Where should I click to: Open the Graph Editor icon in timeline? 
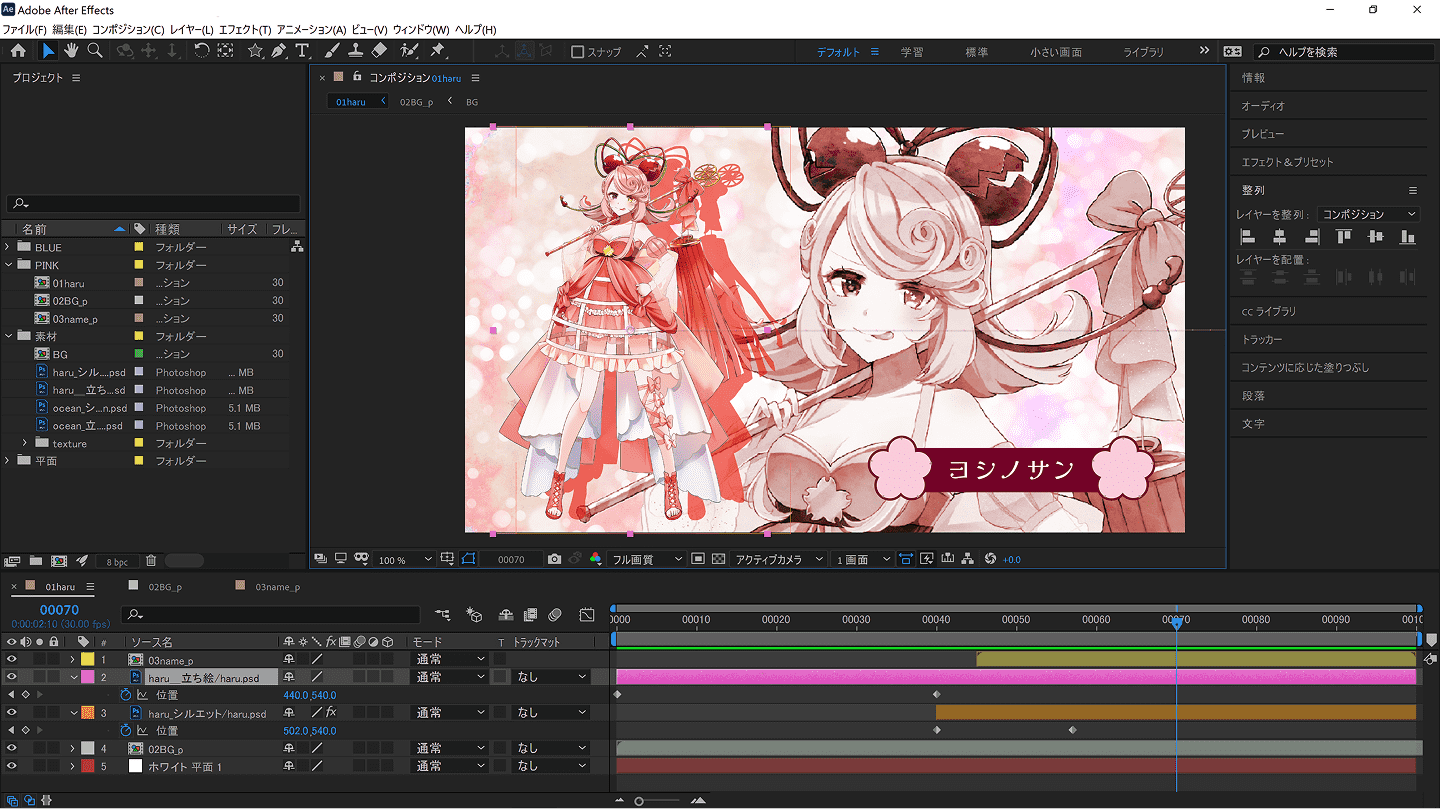[587, 615]
